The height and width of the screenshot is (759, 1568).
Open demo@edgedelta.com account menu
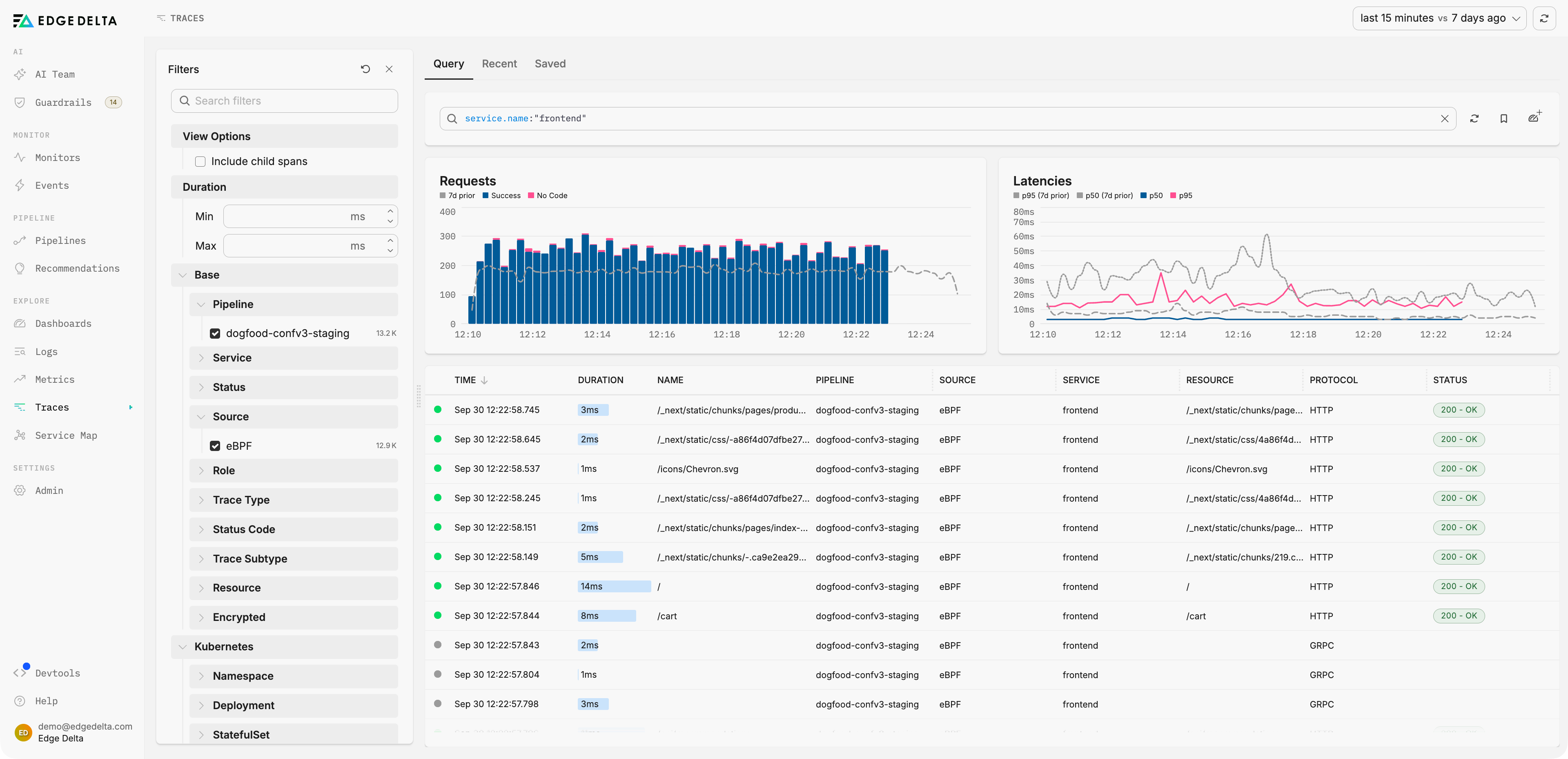point(73,733)
